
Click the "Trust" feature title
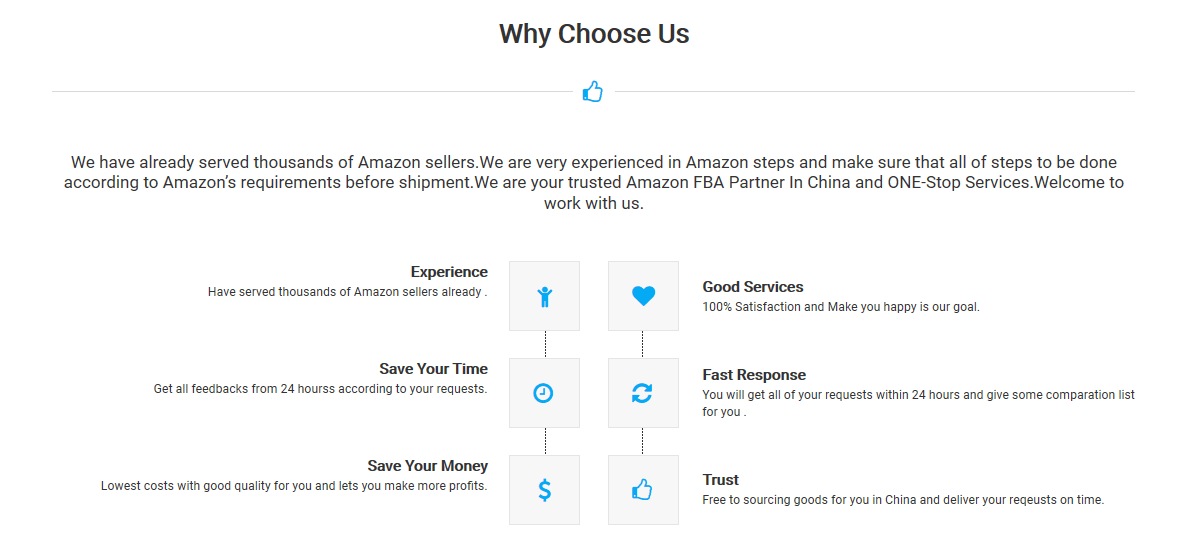tap(721, 480)
